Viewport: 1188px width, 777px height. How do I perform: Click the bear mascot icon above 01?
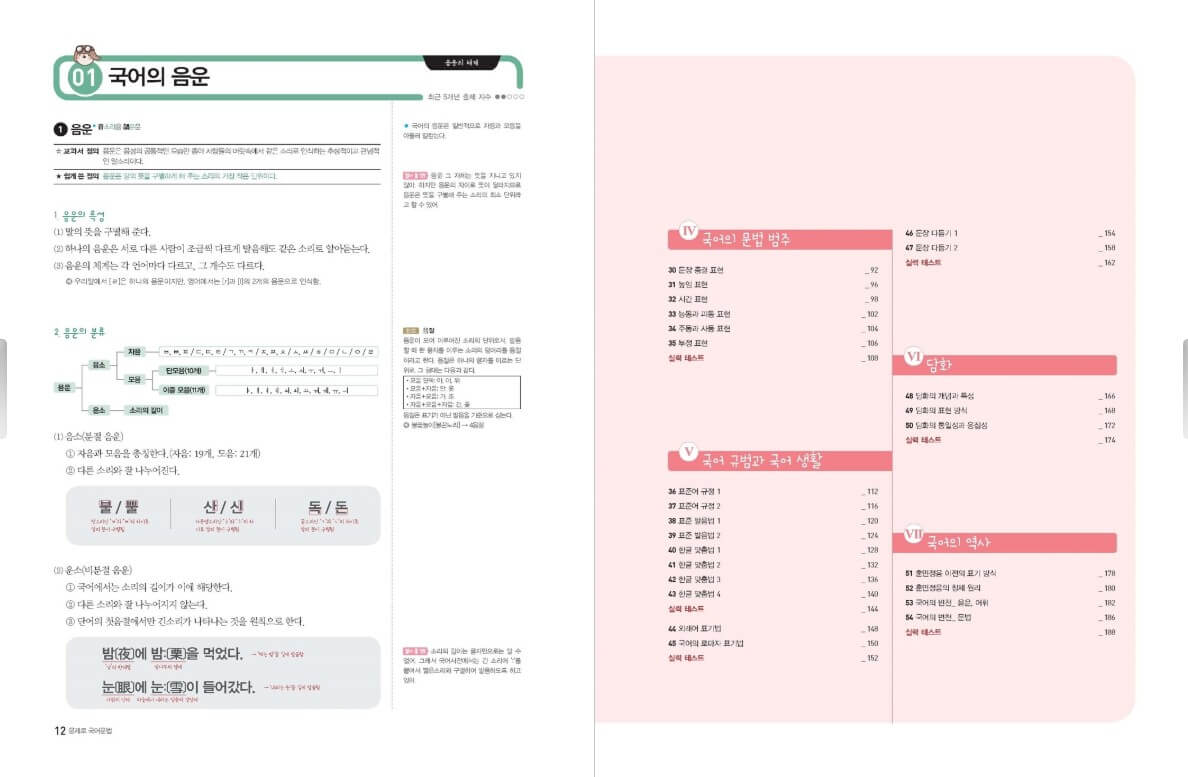tap(86, 54)
